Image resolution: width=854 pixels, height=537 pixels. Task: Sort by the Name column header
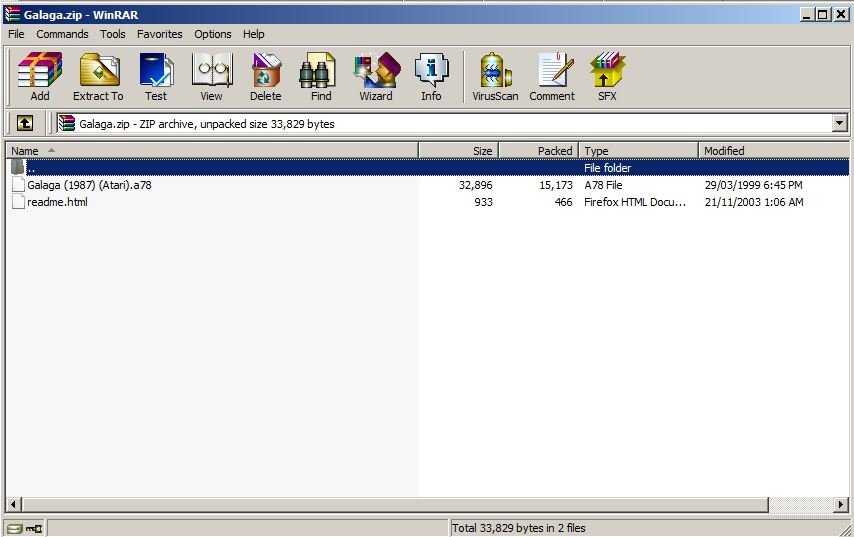[212, 150]
